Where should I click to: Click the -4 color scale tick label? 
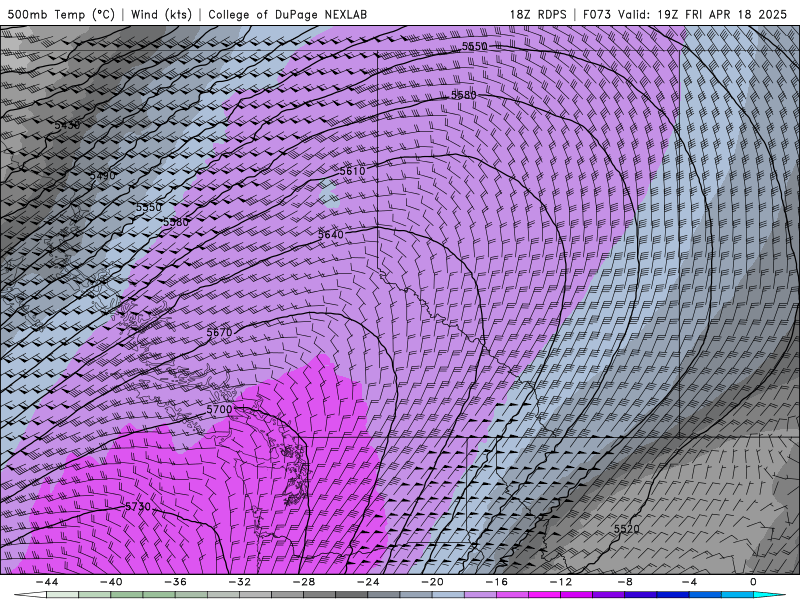(690, 582)
